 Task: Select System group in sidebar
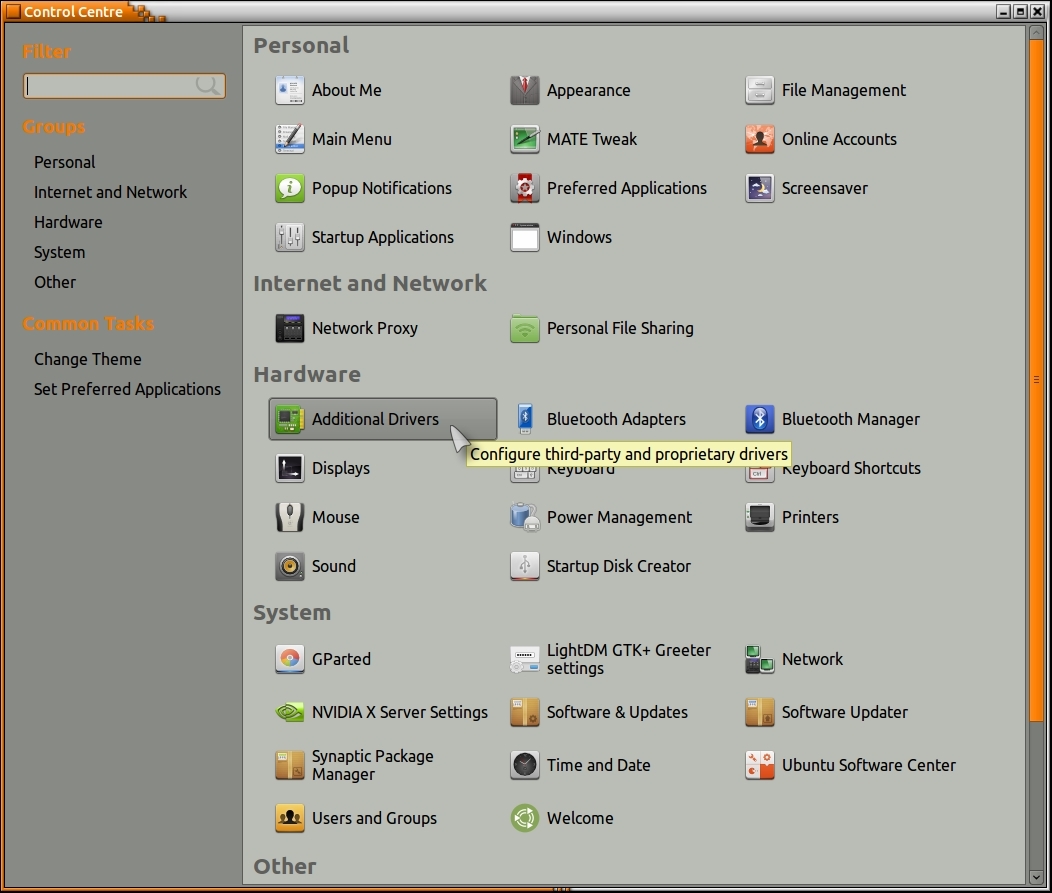point(60,252)
